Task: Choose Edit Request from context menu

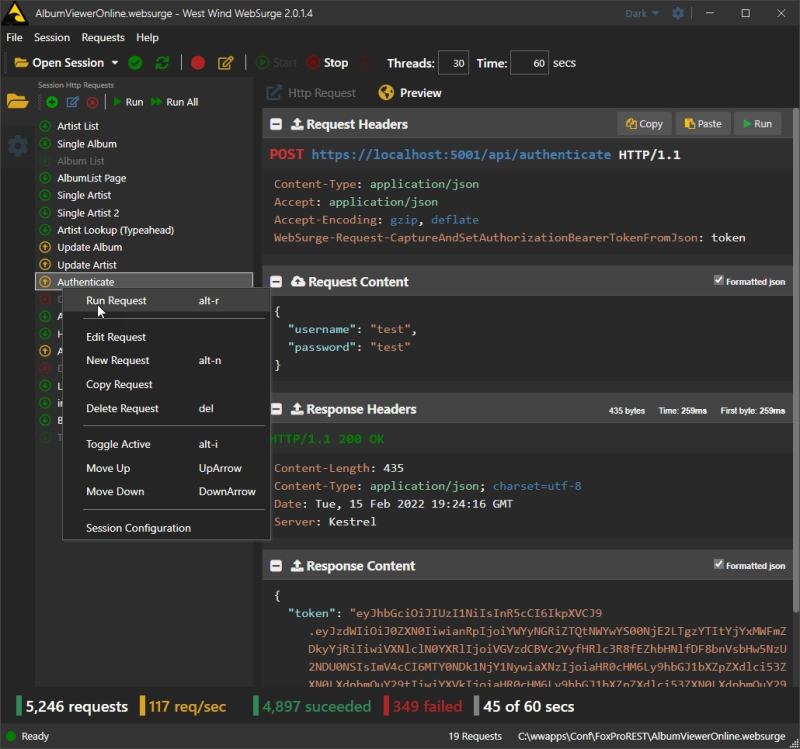Action: (x=166, y=337)
